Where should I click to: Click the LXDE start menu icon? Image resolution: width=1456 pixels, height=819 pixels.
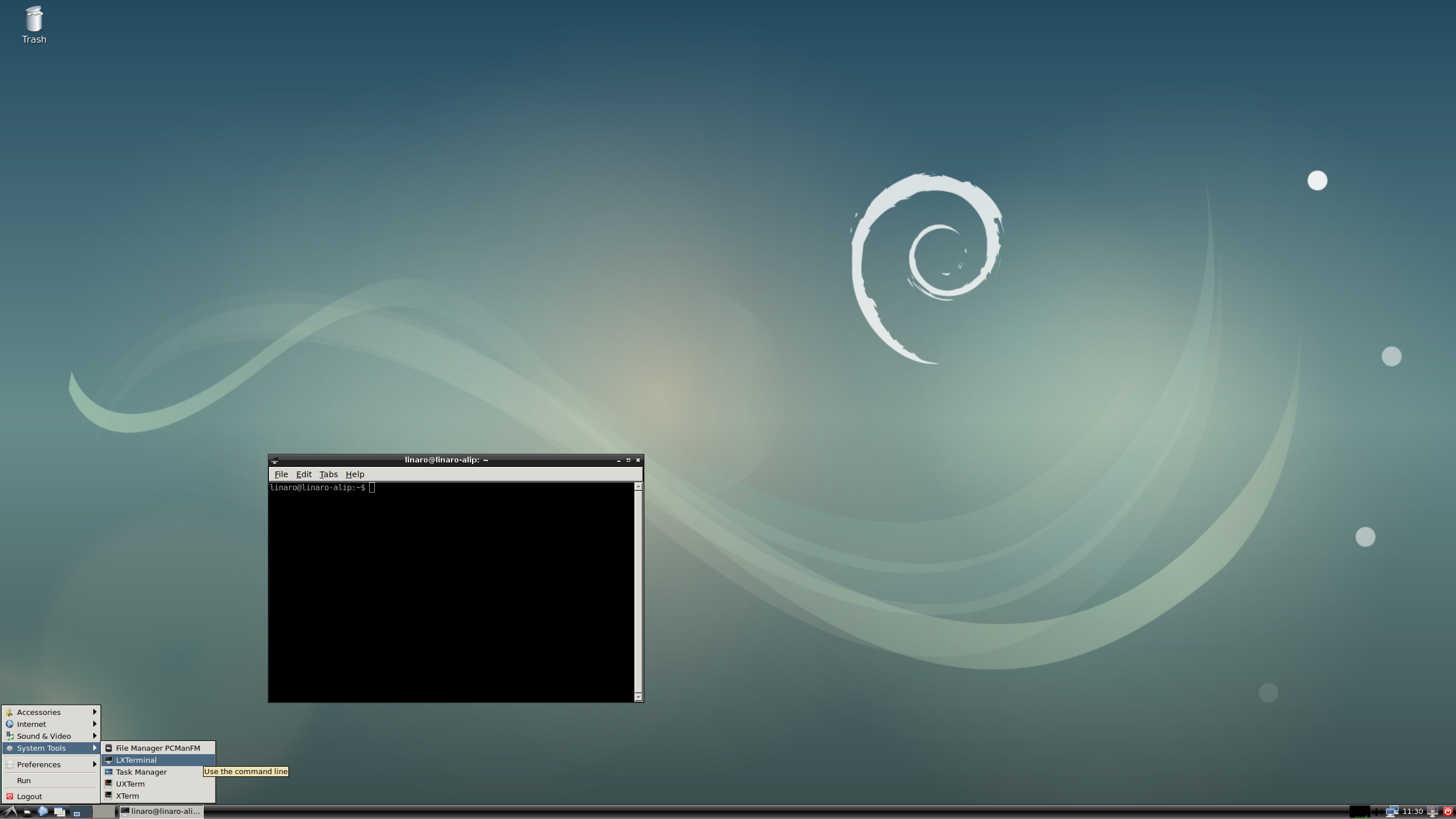coord(10,812)
